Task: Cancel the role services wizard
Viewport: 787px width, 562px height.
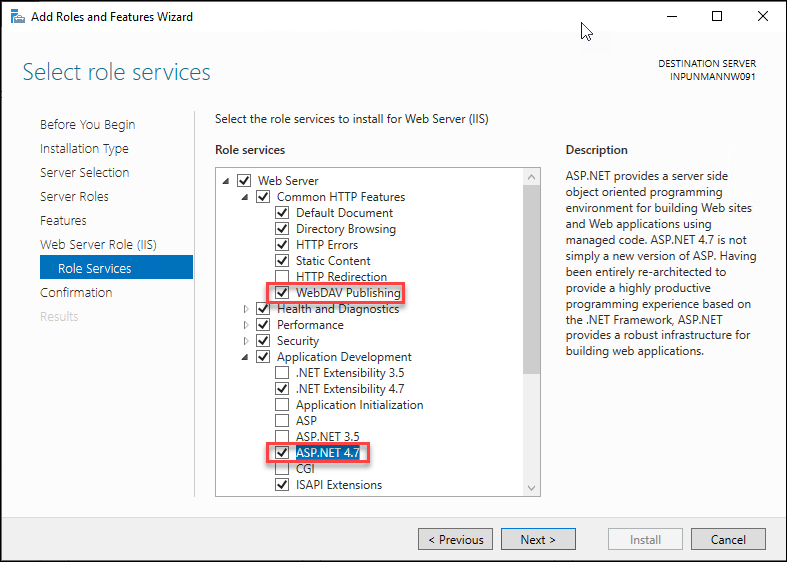Action: coord(728,540)
